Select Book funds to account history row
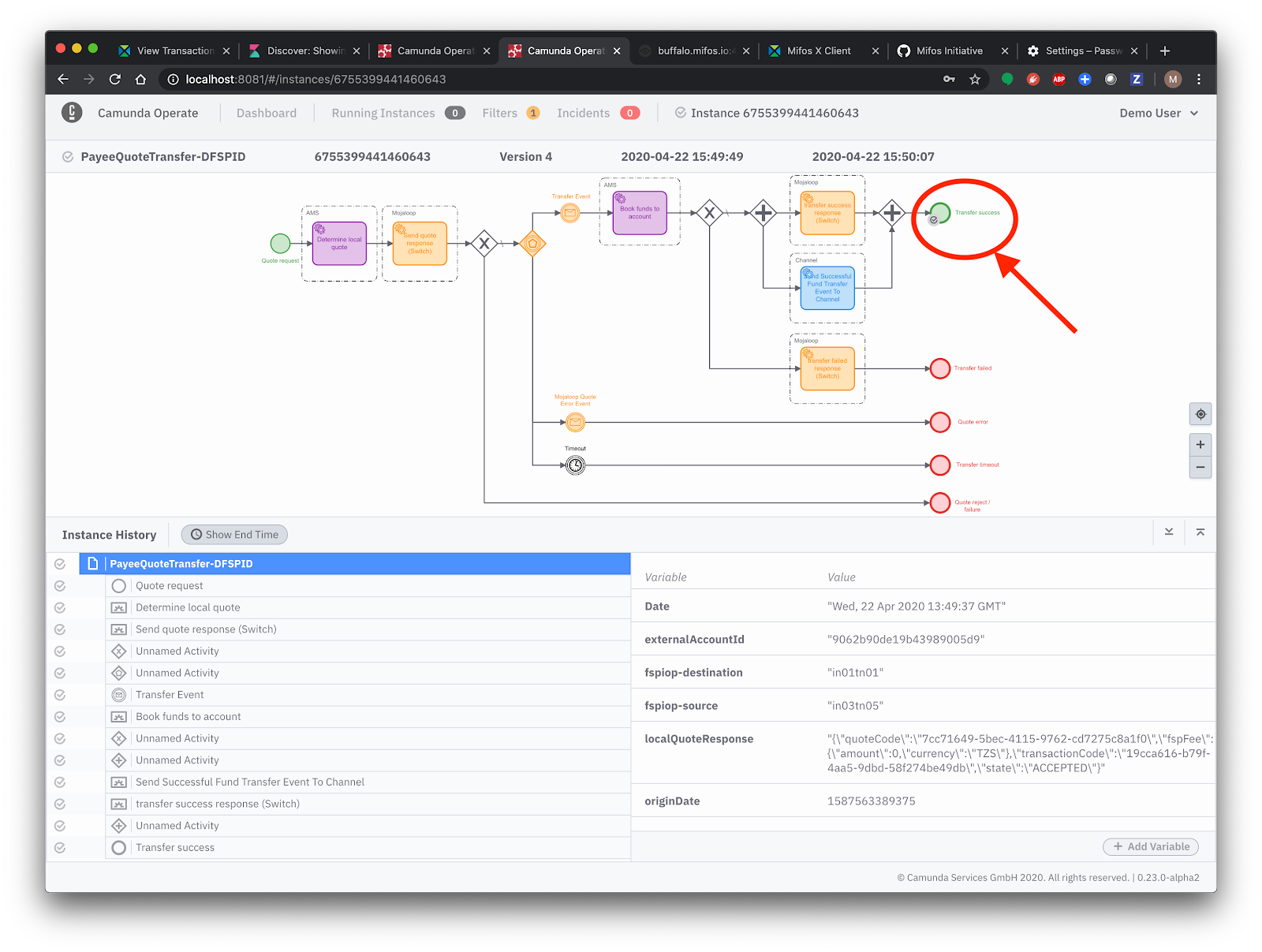The height and width of the screenshot is (952, 1262). pyautogui.click(x=368, y=717)
